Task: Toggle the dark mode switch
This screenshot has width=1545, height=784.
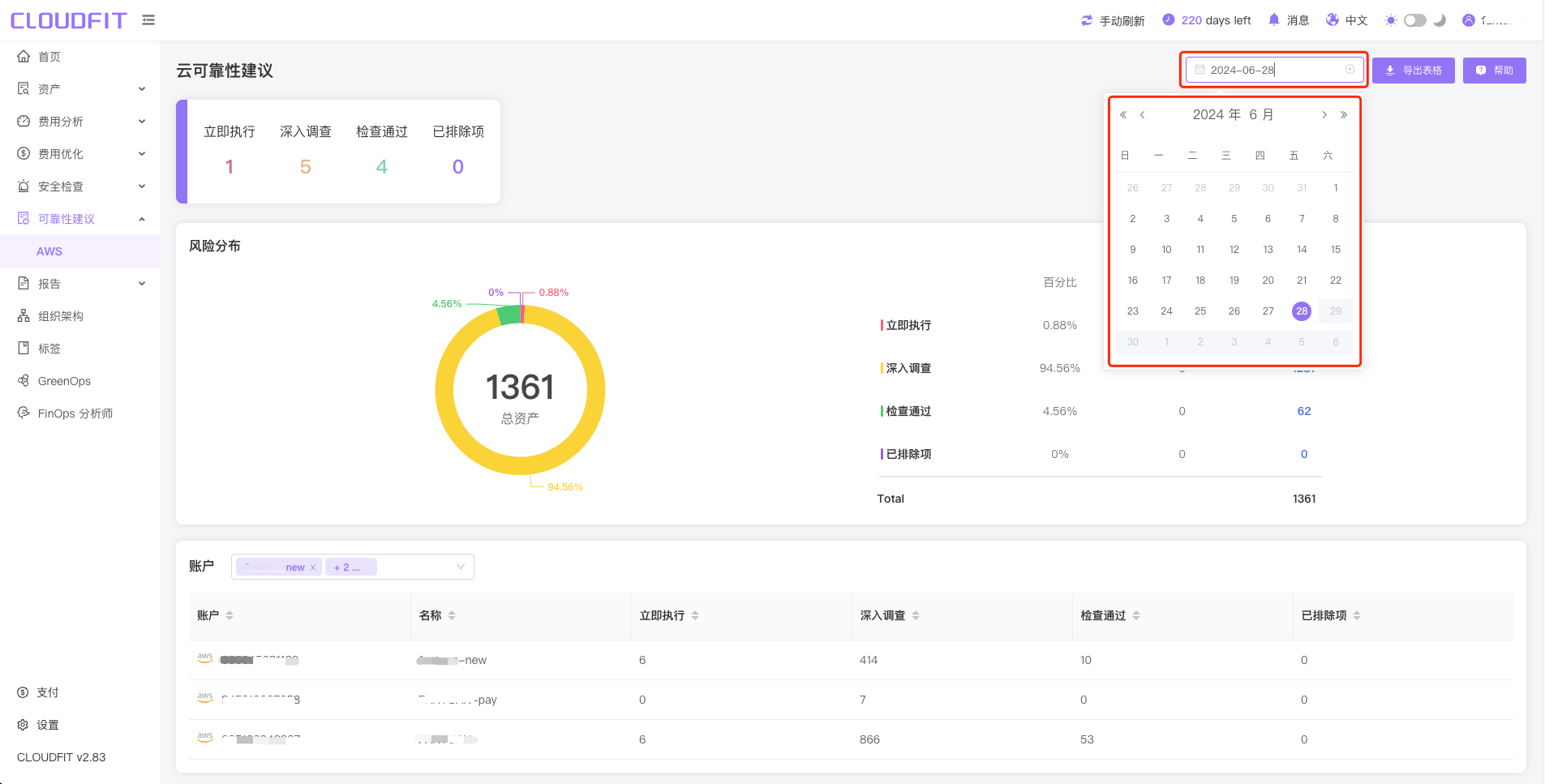Action: tap(1415, 20)
